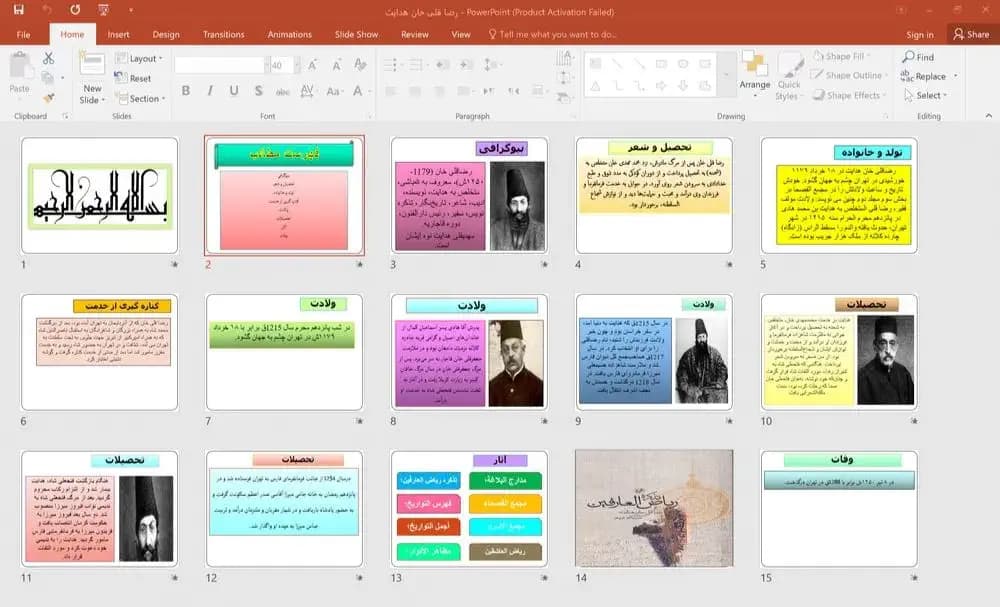This screenshot has height=607, width=1000.
Task: Switch to the Animations tab
Action: pyautogui.click(x=290, y=34)
